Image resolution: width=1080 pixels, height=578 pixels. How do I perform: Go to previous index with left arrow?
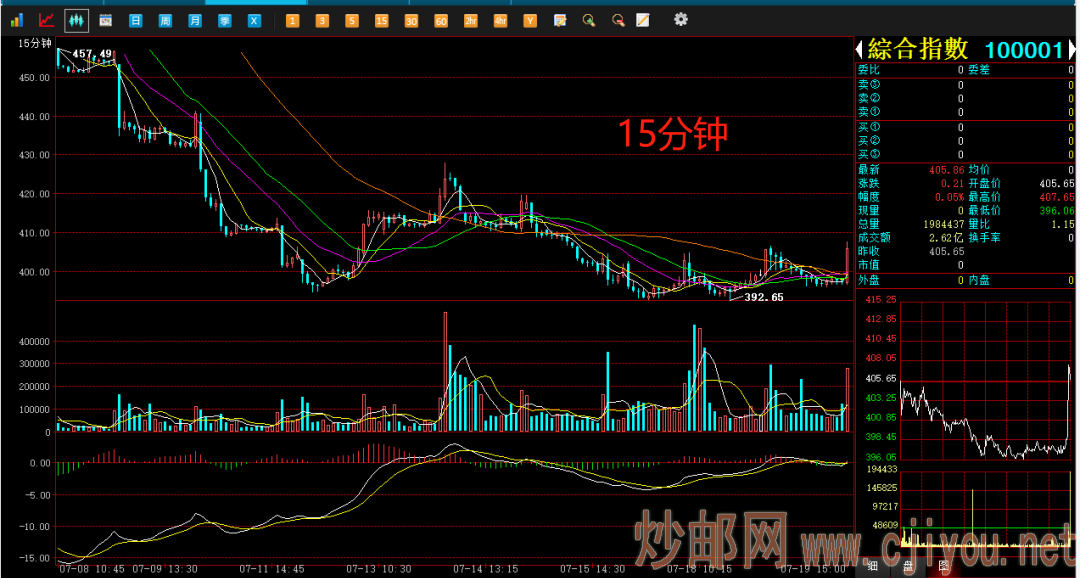tap(859, 50)
